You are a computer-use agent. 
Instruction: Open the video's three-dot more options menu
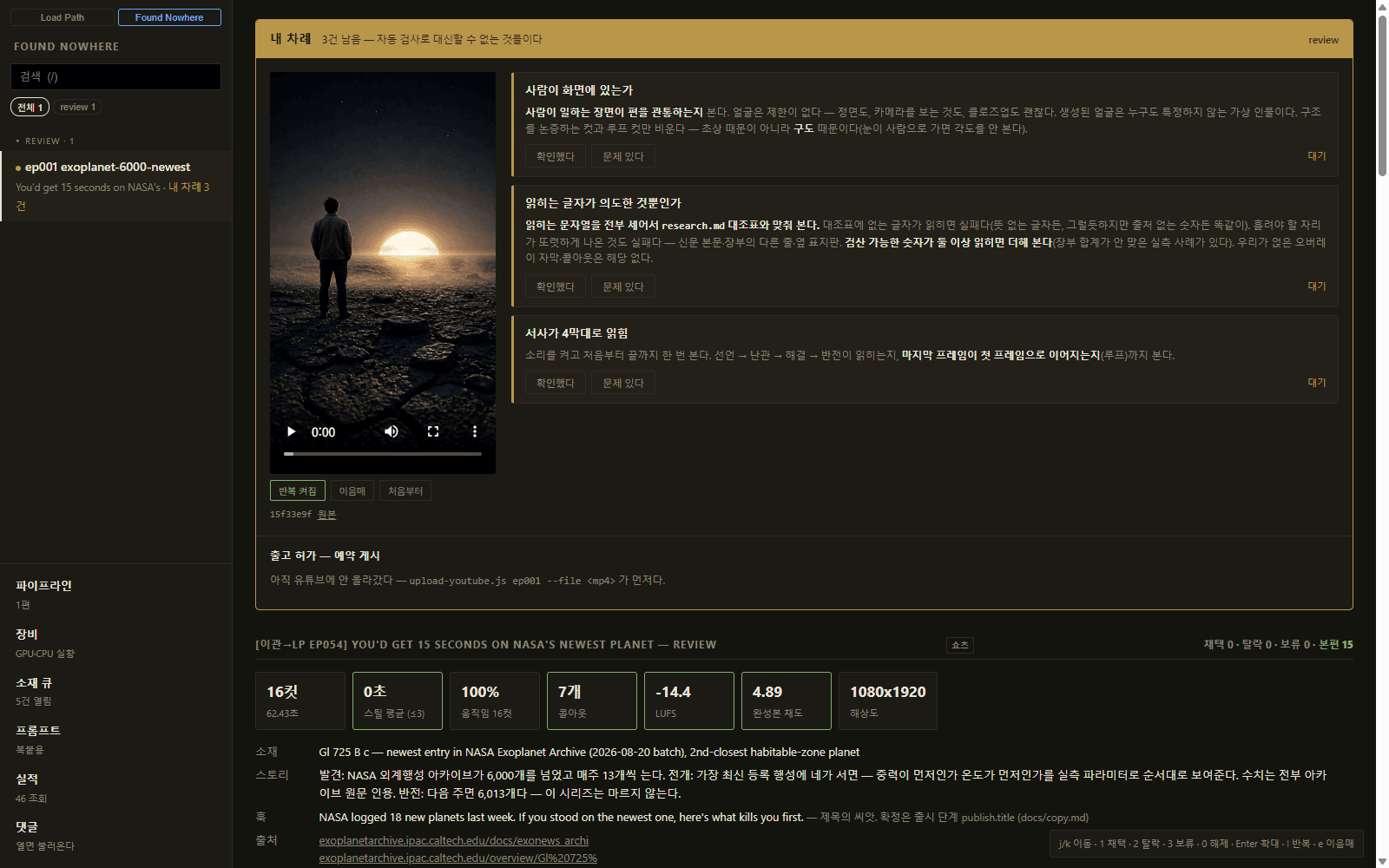(x=475, y=431)
